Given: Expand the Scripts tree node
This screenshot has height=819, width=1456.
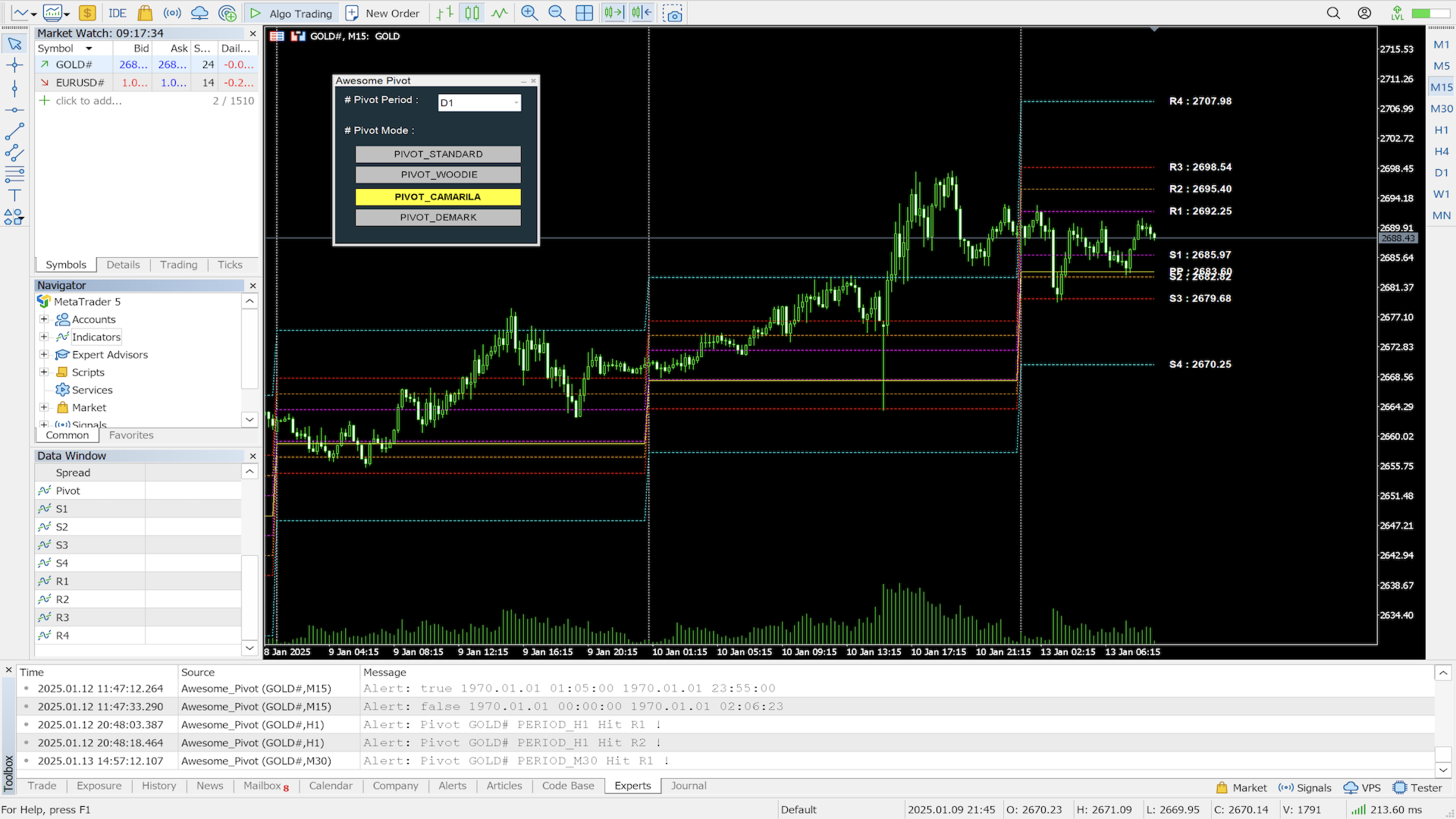Looking at the screenshot, I should click(44, 372).
